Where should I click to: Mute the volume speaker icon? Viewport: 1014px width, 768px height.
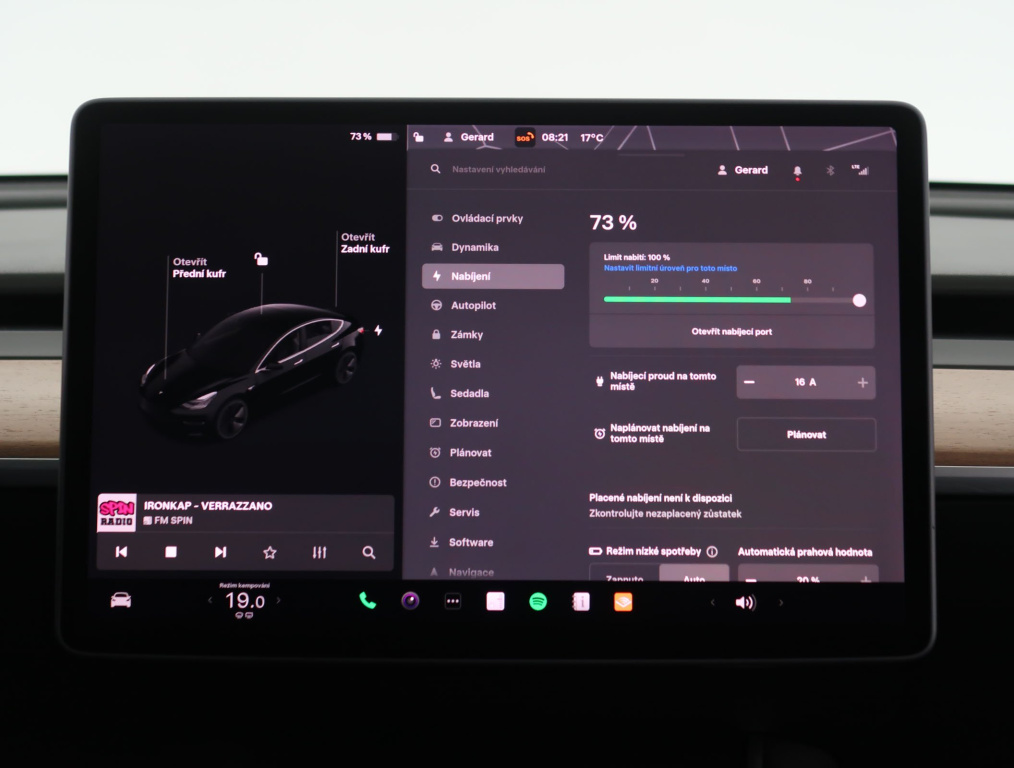pos(745,603)
